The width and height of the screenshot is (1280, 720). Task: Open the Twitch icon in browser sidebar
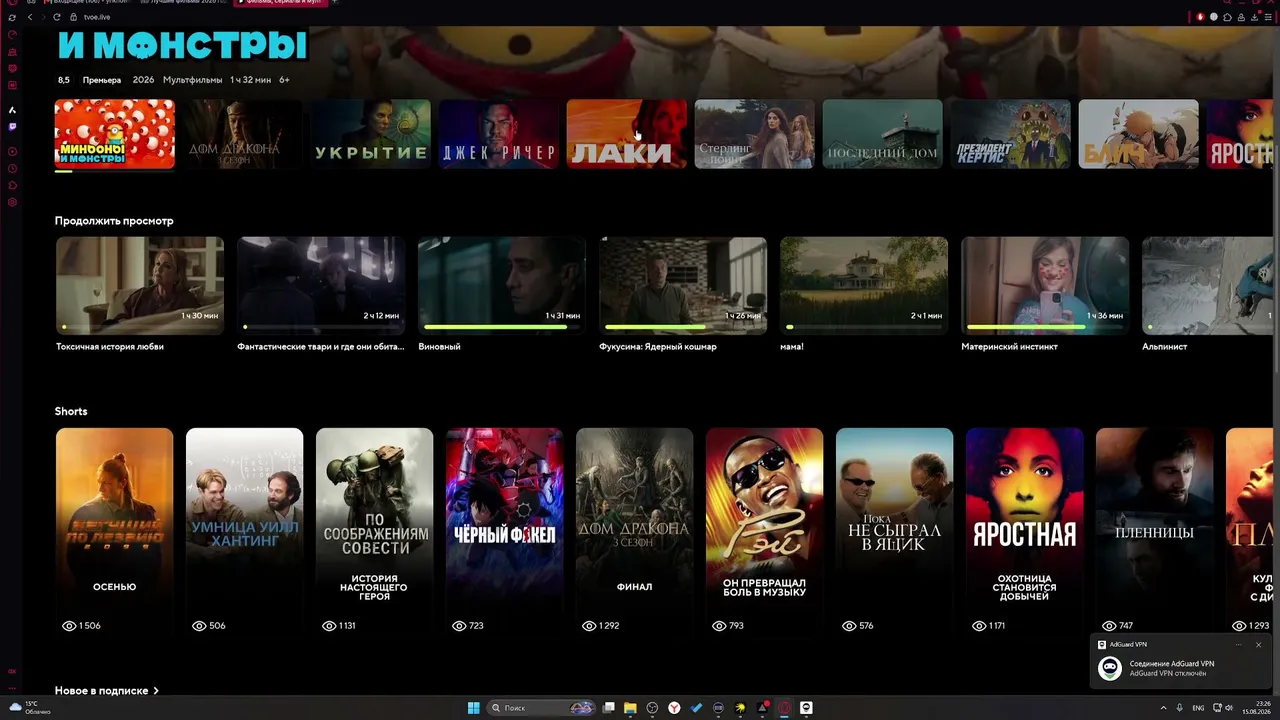pos(12,127)
